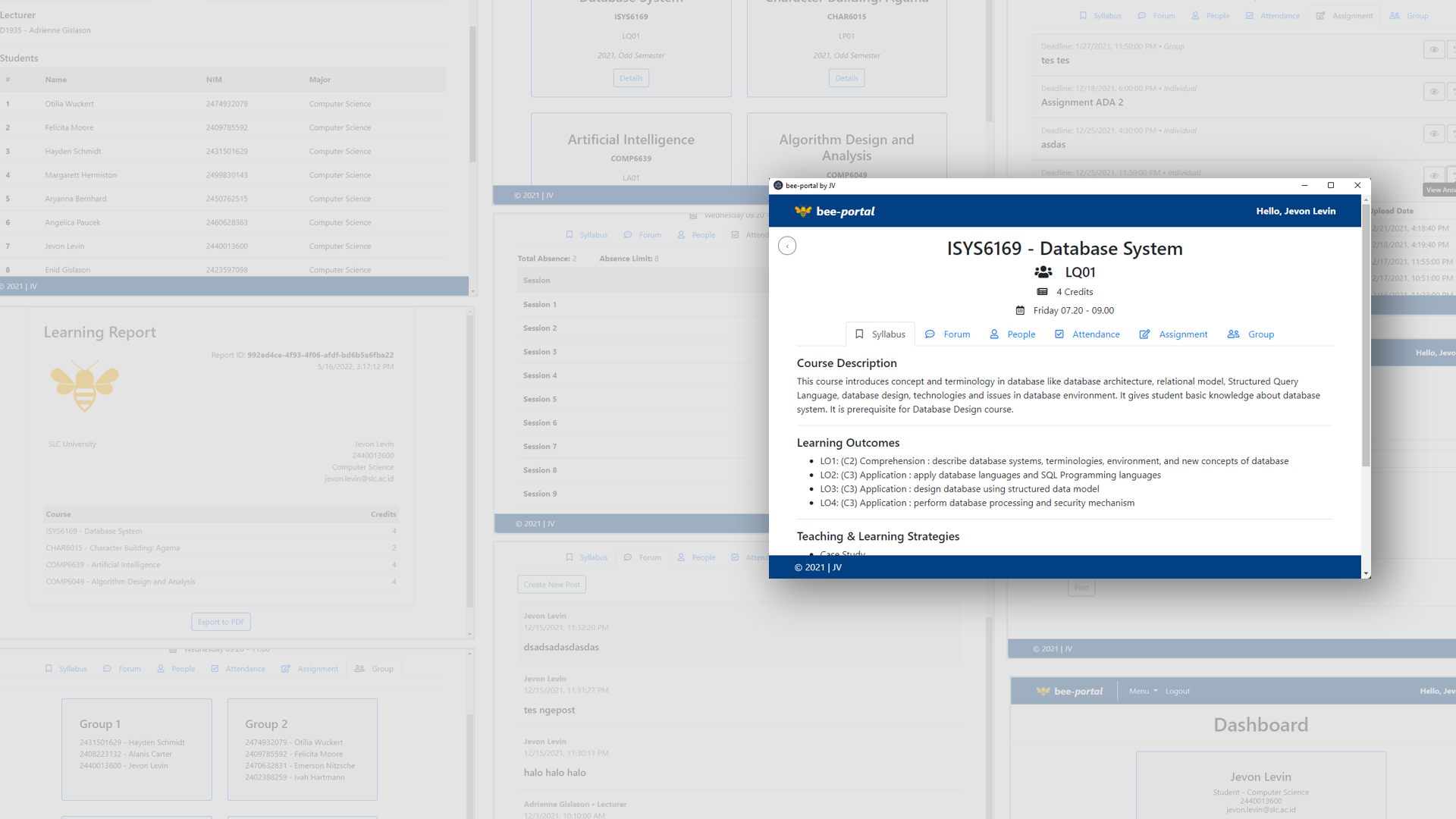Click the credits card icon beside 4 Credits
The height and width of the screenshot is (819, 1456).
pyautogui.click(x=1043, y=292)
